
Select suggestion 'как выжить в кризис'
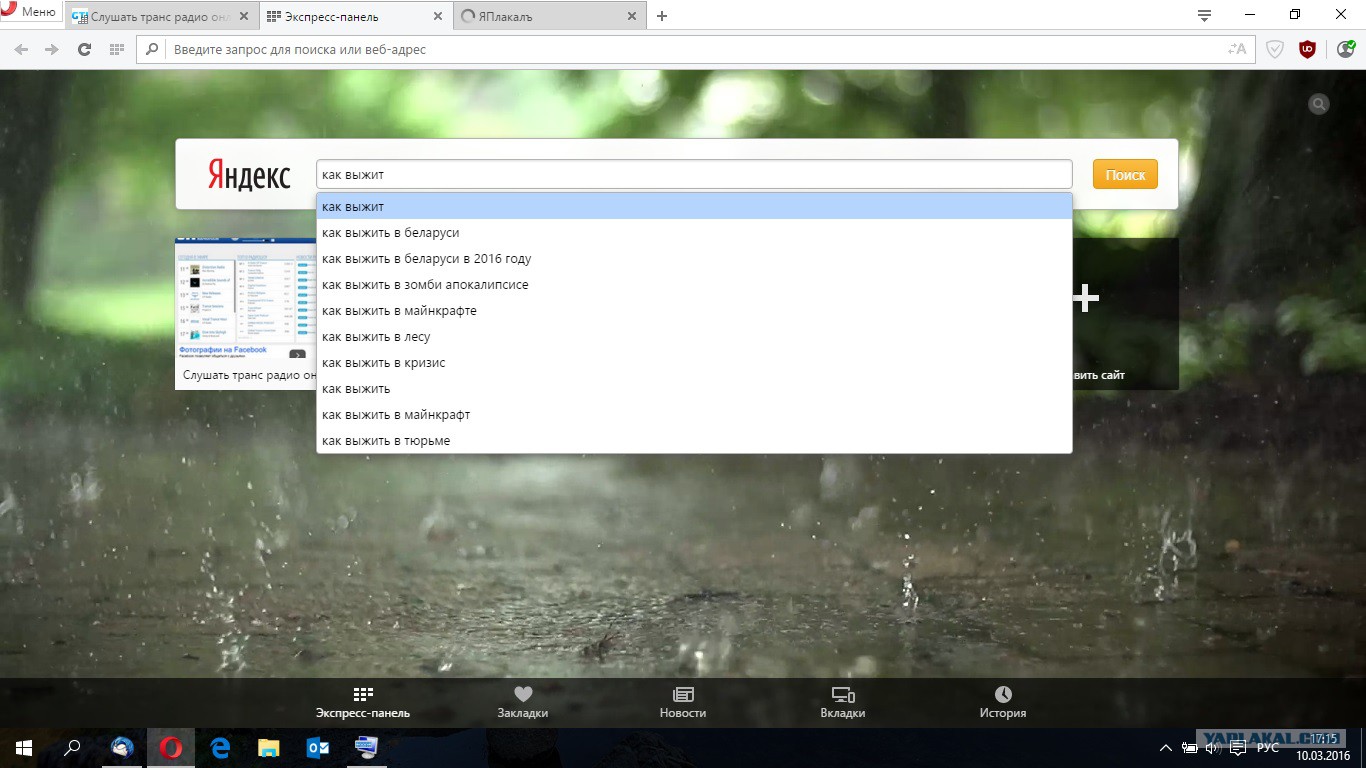694,362
